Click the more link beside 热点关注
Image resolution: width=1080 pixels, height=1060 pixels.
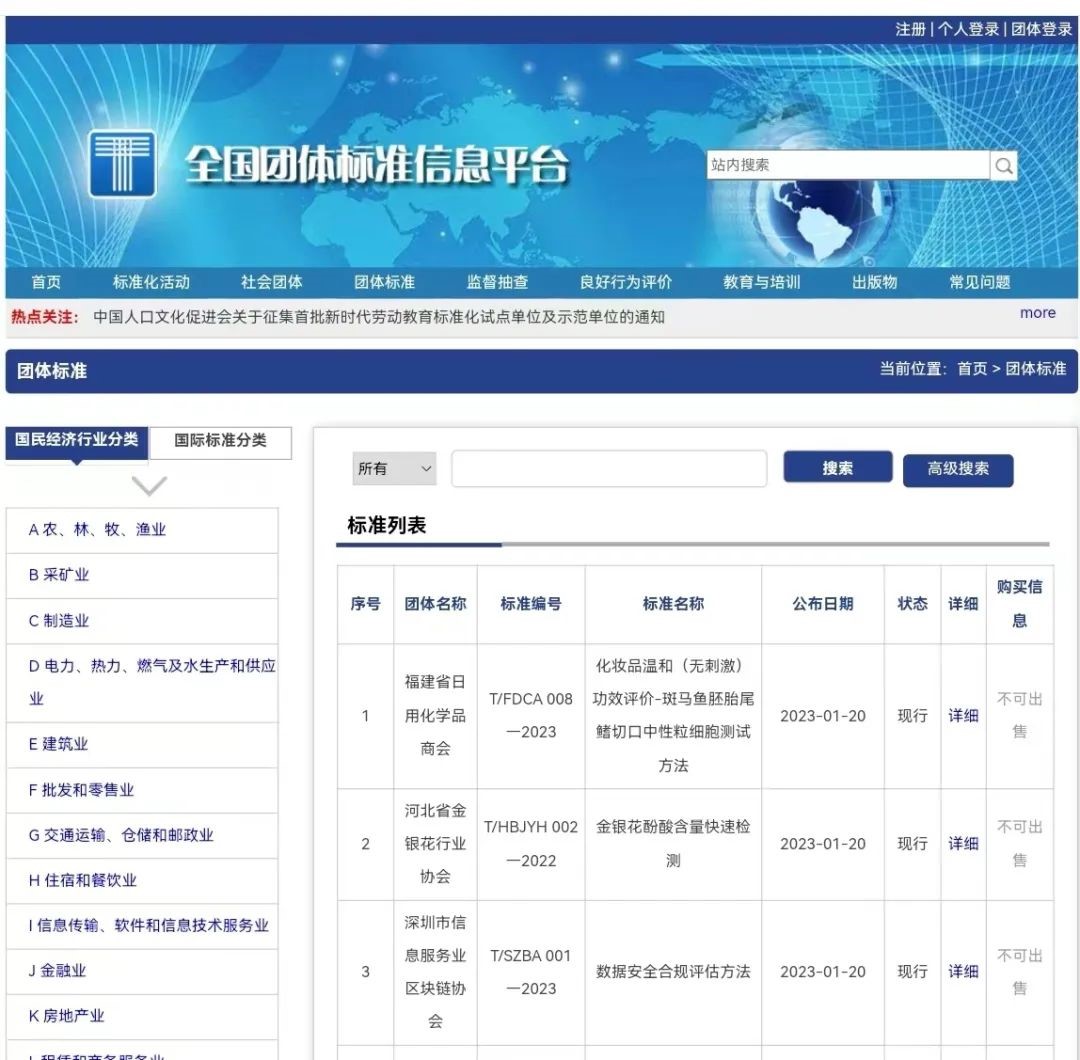[1037, 313]
